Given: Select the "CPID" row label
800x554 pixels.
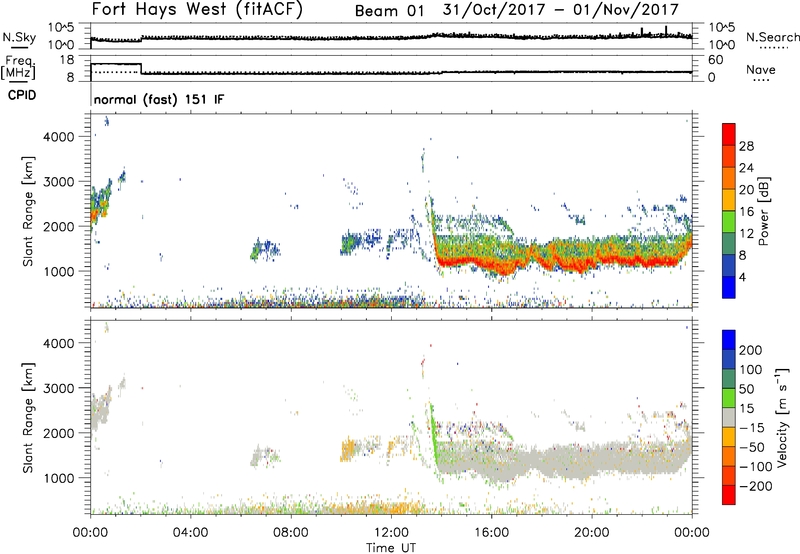Looking at the screenshot, I should [x=22, y=95].
